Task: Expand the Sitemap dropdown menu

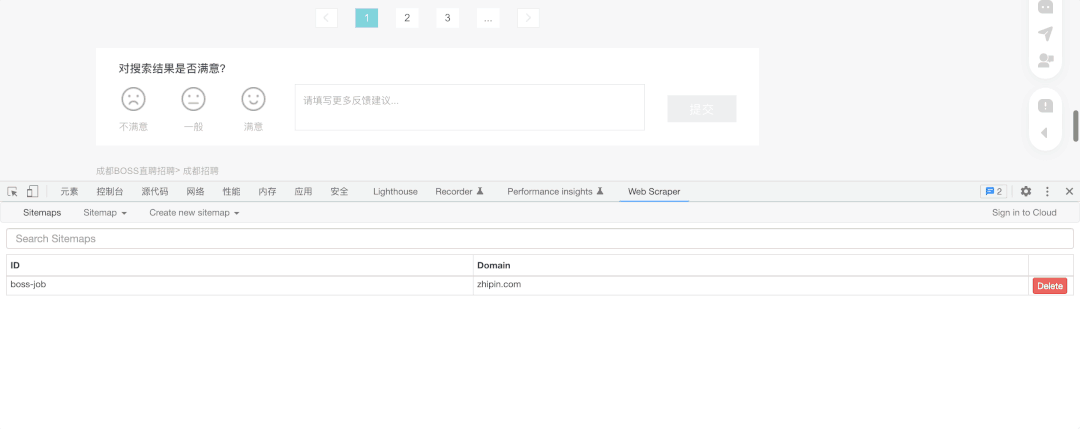Action: pyautogui.click(x=105, y=213)
